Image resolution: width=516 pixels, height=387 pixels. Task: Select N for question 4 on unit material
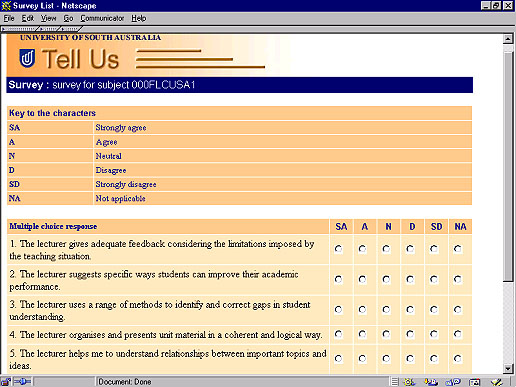coord(386,334)
